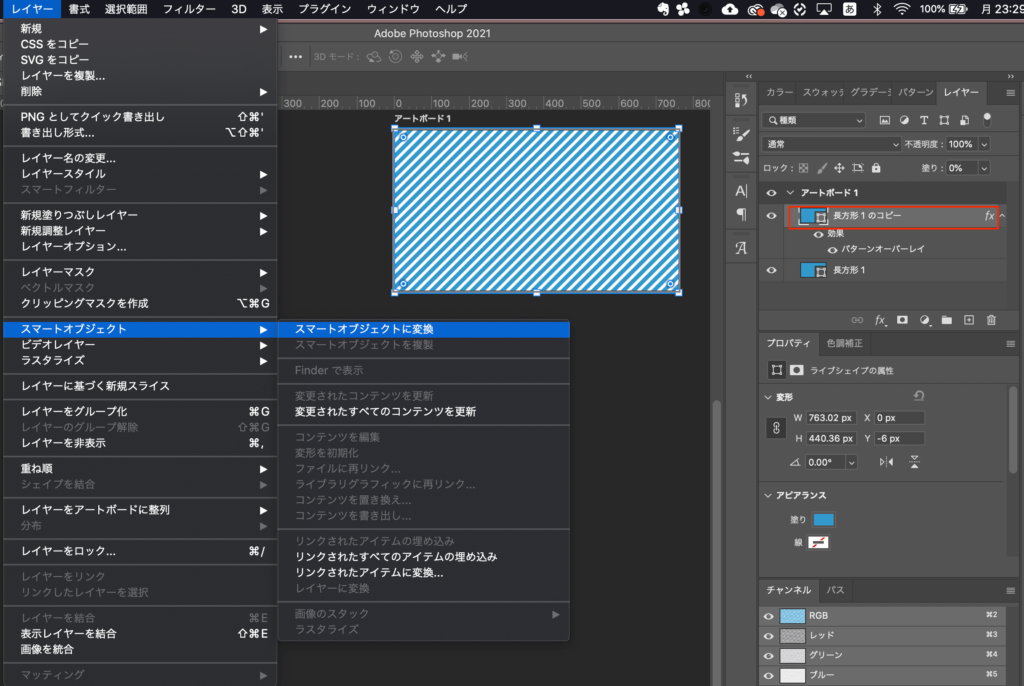Create a new group with the folder icon
Screen dimensions: 1024x686
coord(946,320)
